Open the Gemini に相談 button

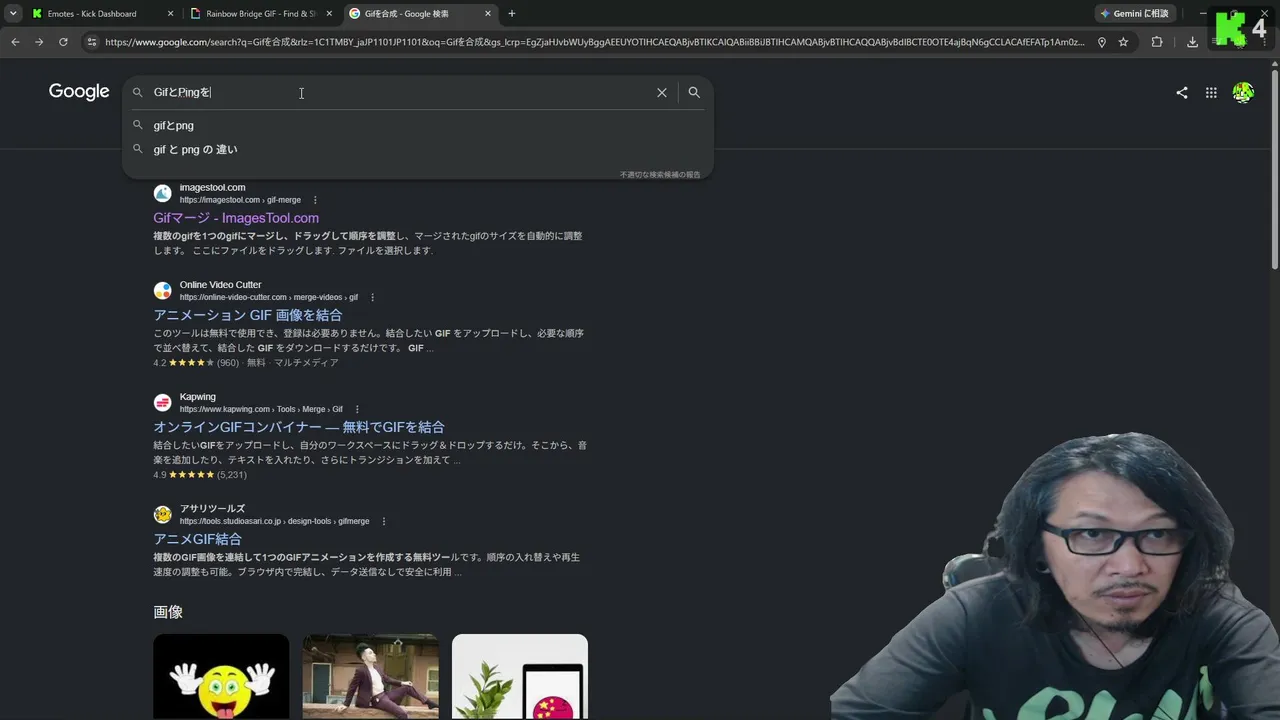(1134, 14)
